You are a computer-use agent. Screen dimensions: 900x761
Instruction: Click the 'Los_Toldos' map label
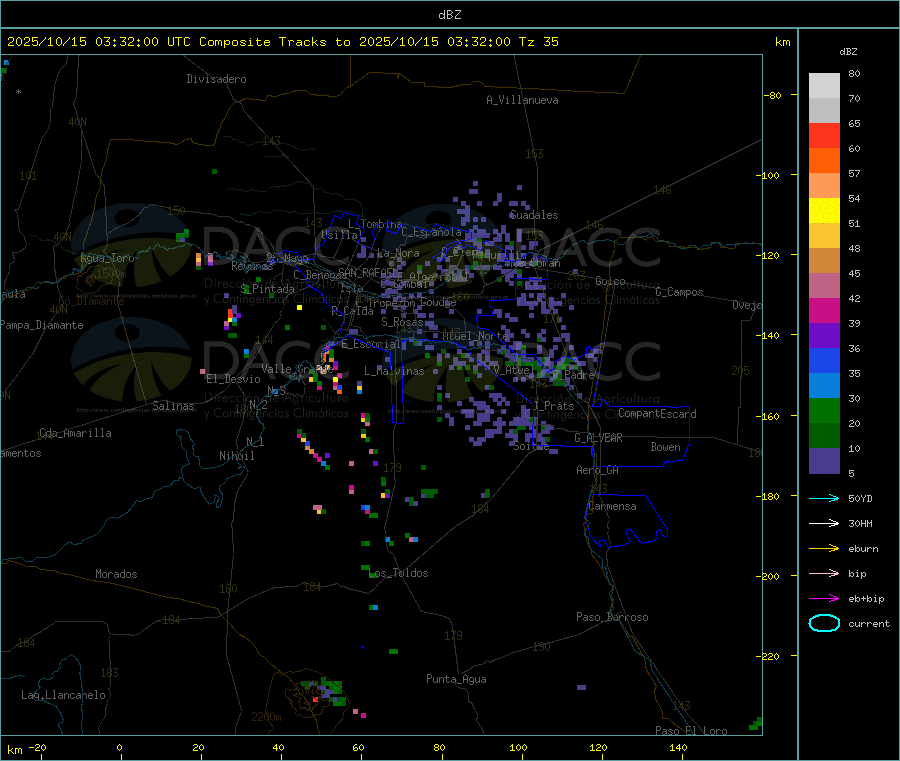click(x=398, y=573)
